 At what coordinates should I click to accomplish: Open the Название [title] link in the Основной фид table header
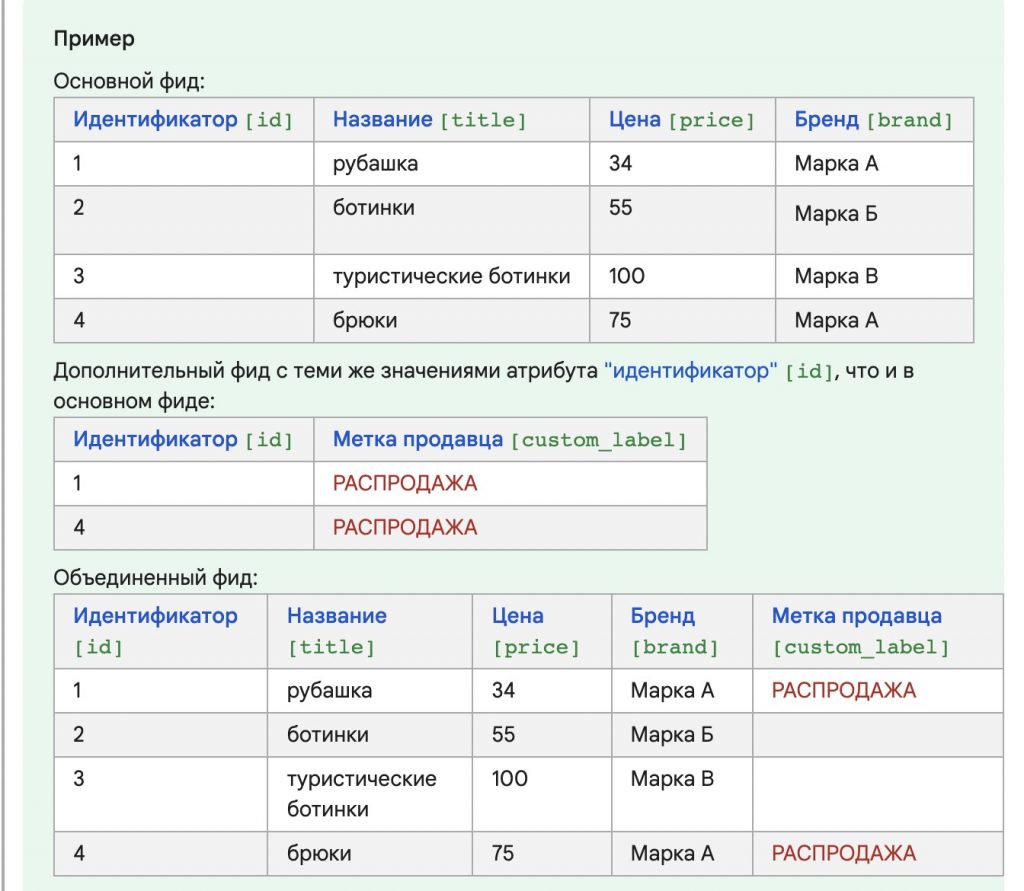tap(429, 120)
